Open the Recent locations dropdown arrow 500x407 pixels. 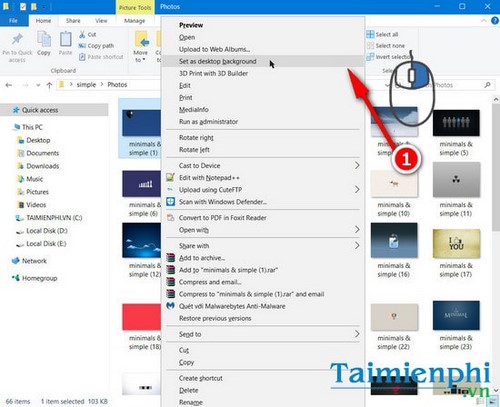click(38, 85)
